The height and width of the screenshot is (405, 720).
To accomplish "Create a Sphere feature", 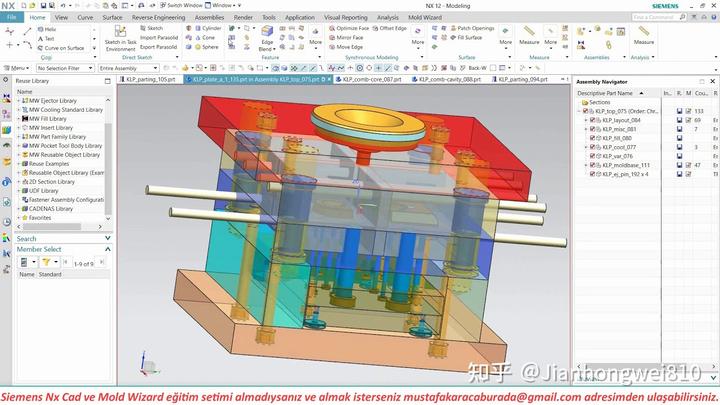I will pos(207,47).
